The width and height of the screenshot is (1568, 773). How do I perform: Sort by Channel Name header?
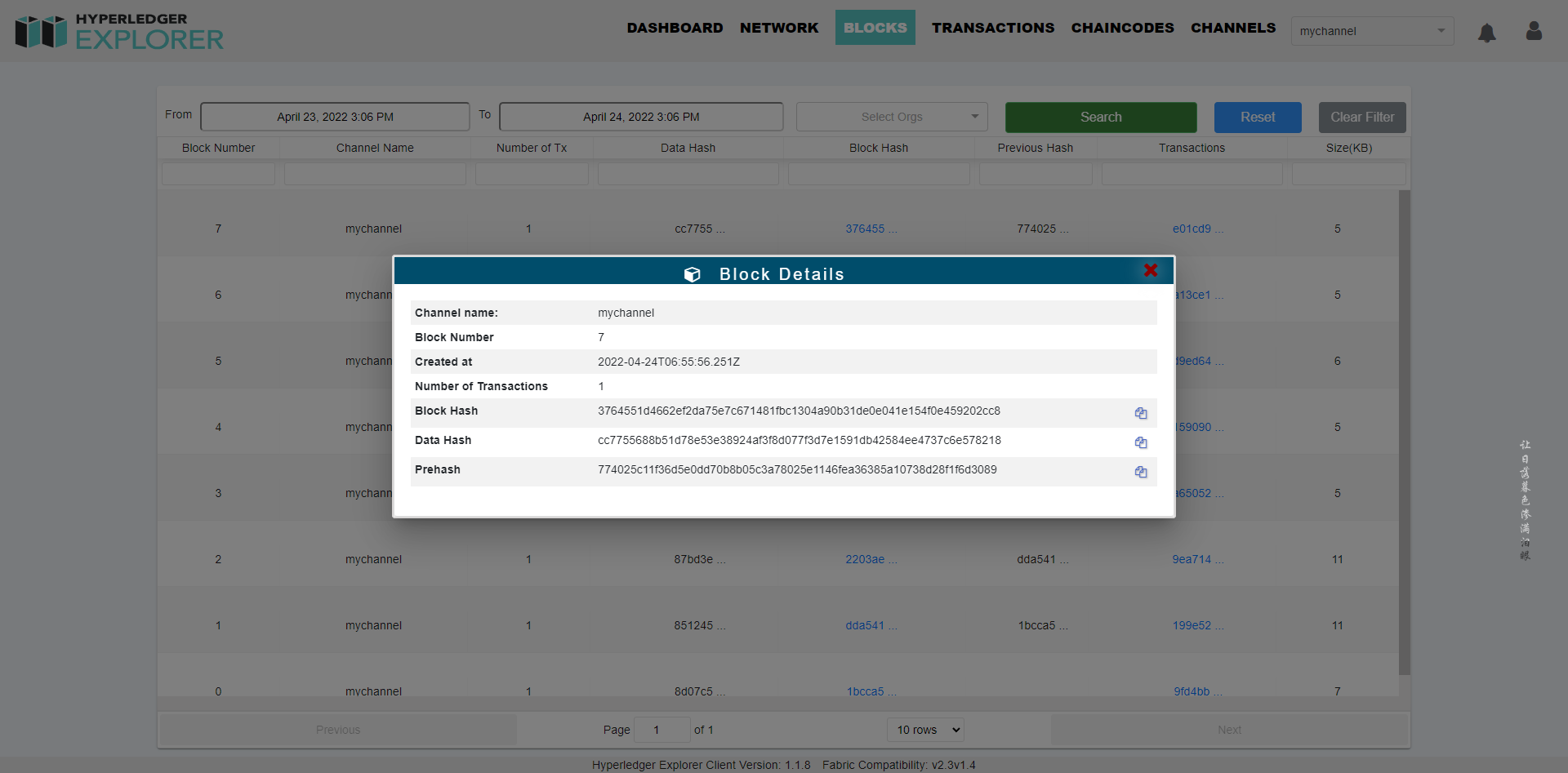(375, 148)
